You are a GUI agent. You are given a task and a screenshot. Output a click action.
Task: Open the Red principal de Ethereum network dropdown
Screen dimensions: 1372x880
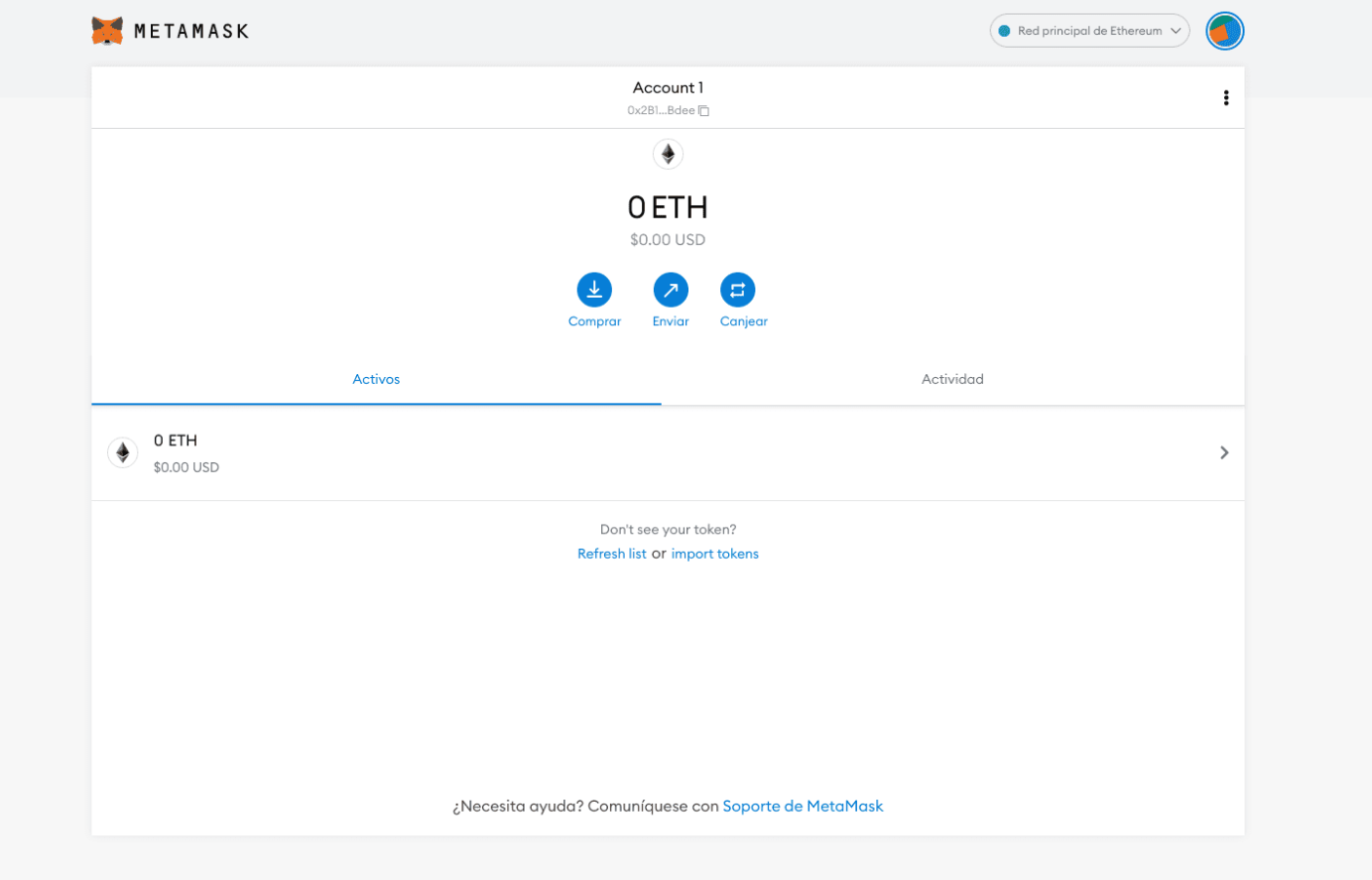[x=1089, y=31]
